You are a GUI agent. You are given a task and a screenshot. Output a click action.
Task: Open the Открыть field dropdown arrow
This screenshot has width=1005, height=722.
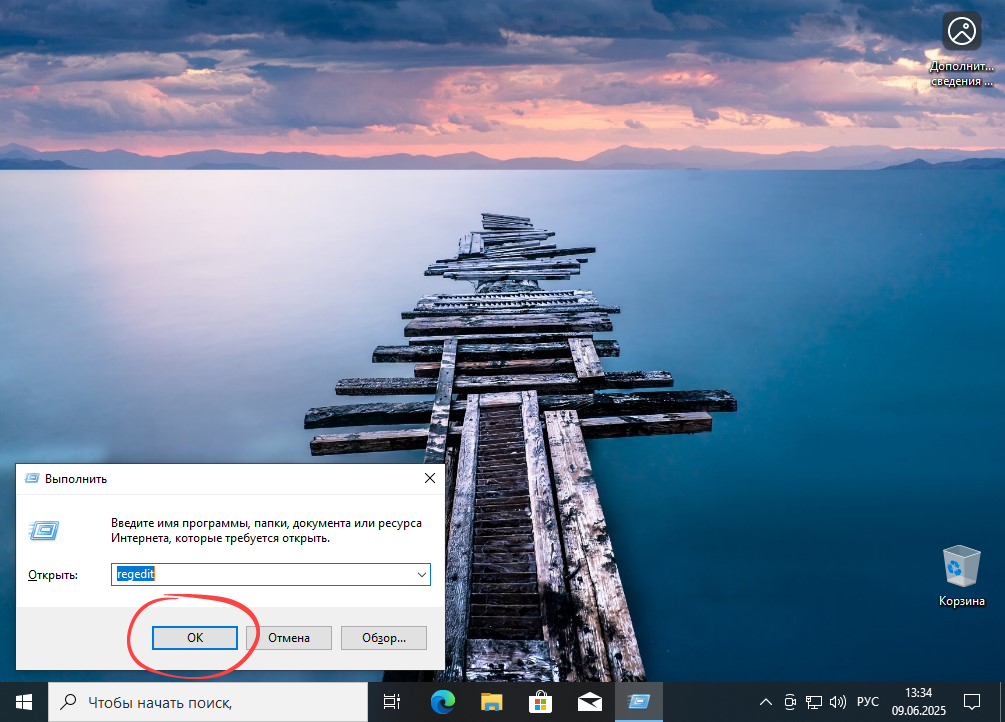tap(420, 574)
